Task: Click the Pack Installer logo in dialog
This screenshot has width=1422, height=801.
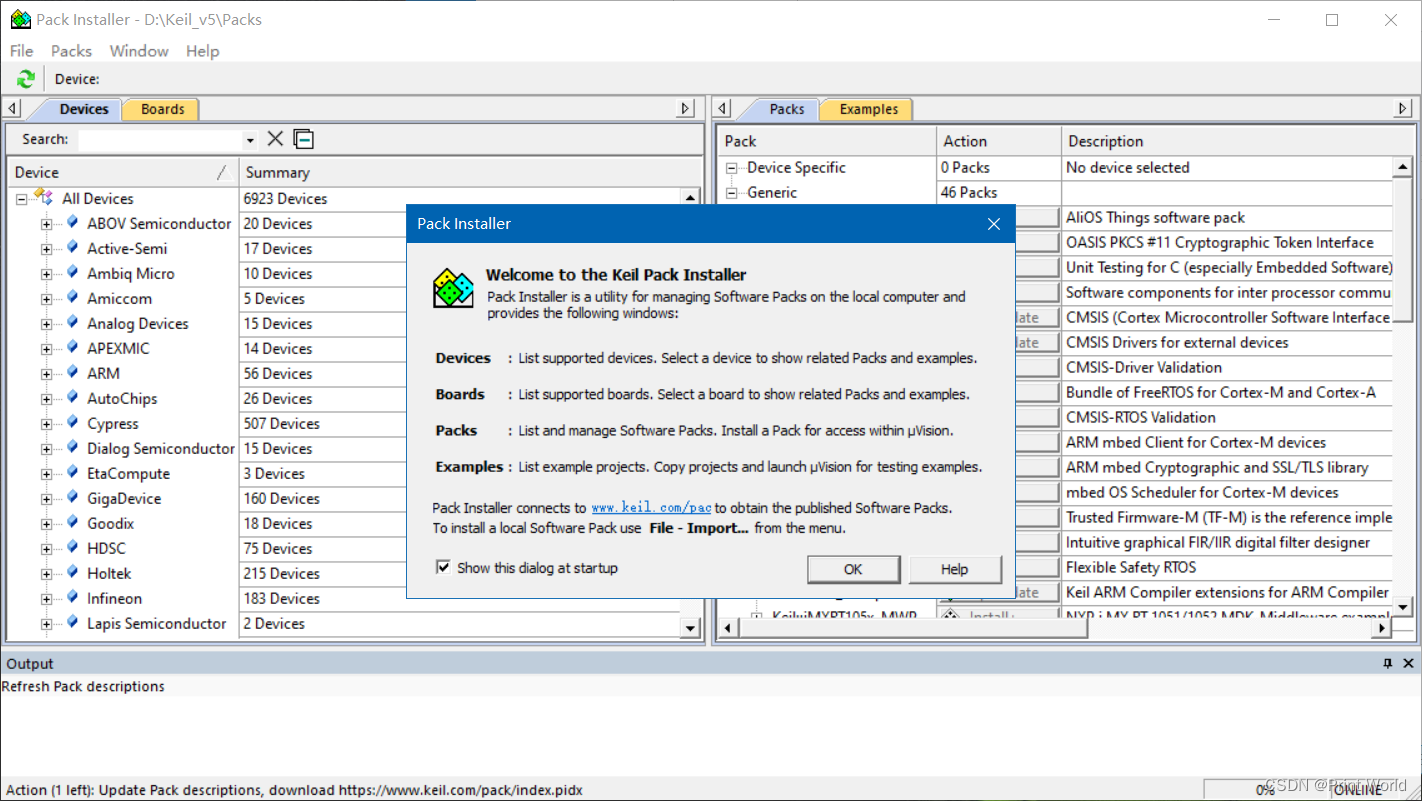Action: point(453,288)
